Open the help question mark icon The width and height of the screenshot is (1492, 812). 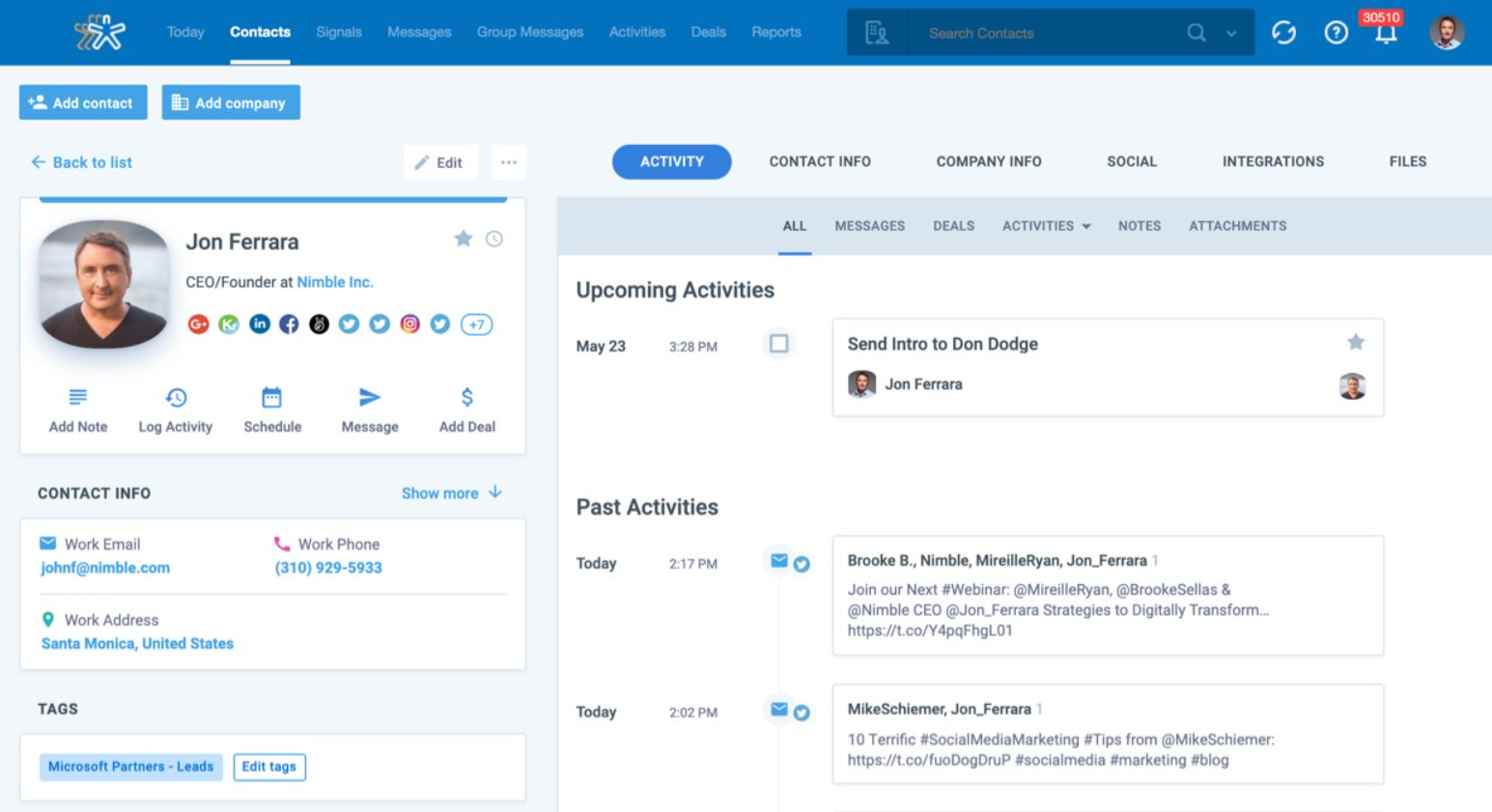point(1336,33)
